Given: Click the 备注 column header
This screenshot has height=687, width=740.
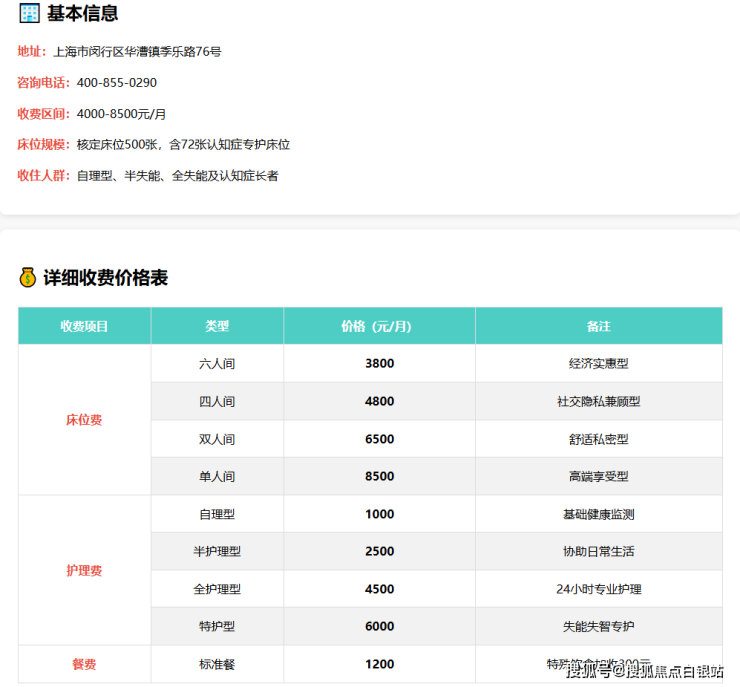Looking at the screenshot, I should (x=598, y=326).
